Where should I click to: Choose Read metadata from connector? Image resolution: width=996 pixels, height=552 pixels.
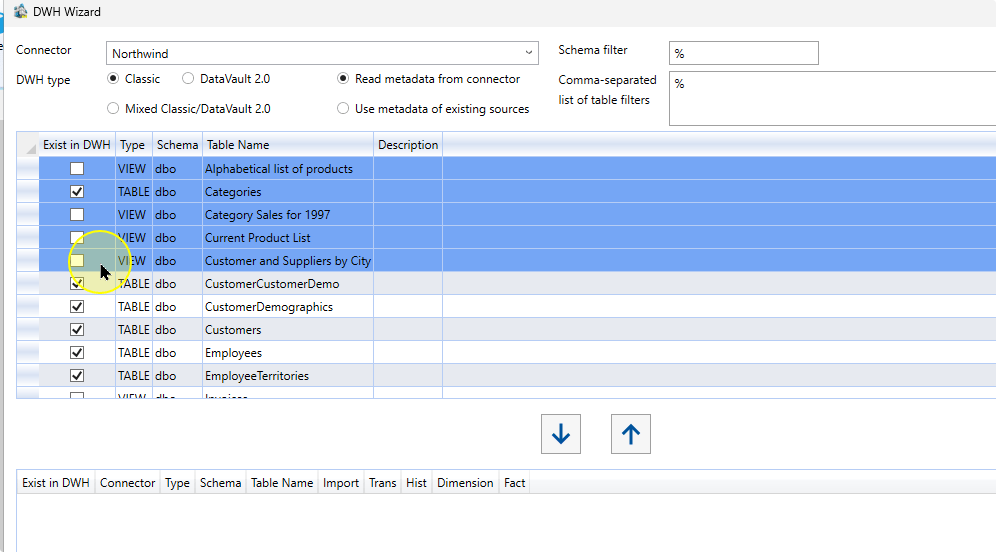pos(343,79)
